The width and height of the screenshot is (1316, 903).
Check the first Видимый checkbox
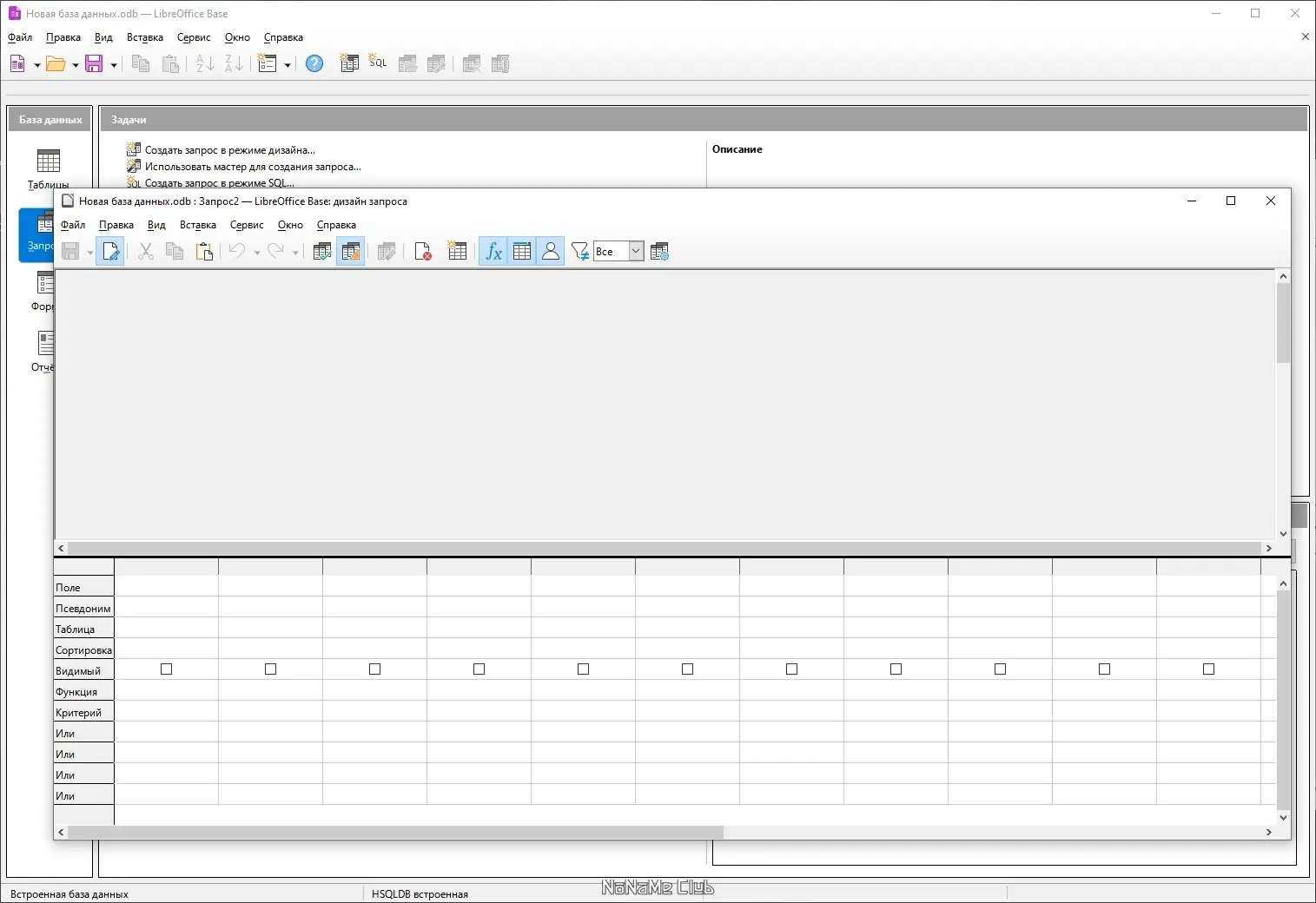point(167,669)
